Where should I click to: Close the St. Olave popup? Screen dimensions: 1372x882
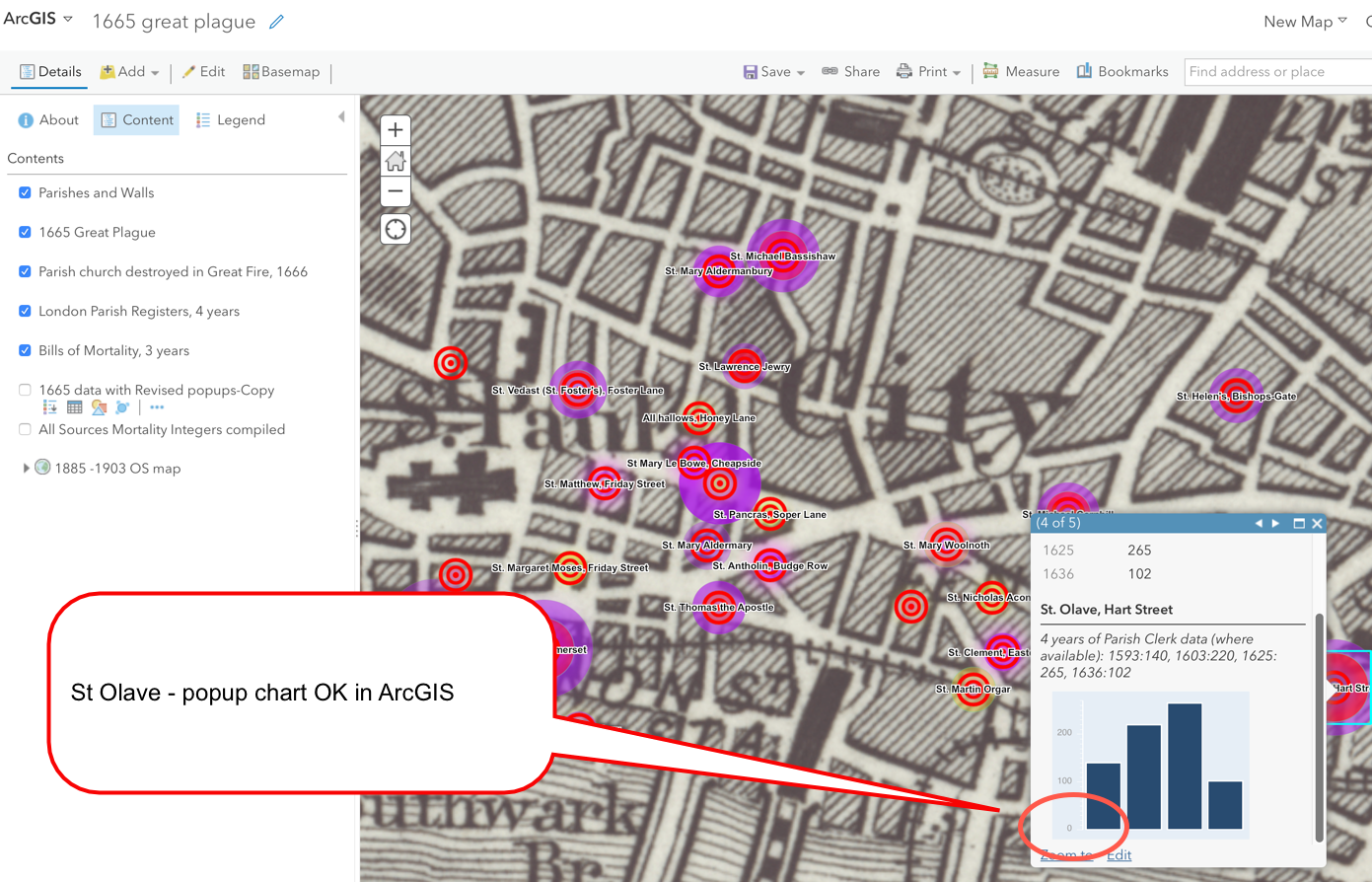1317,524
